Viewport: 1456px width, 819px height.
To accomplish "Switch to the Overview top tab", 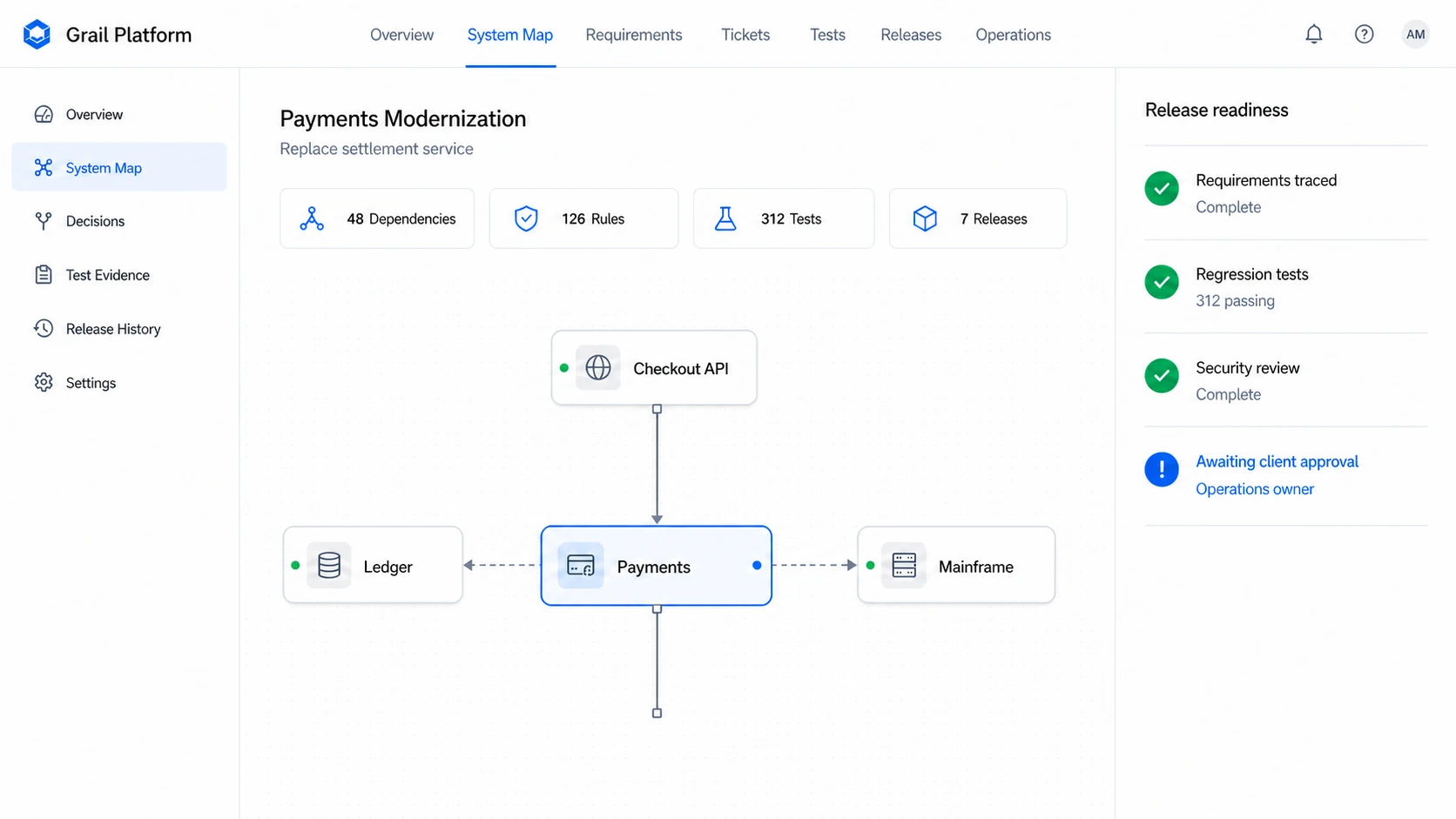I will tap(401, 35).
